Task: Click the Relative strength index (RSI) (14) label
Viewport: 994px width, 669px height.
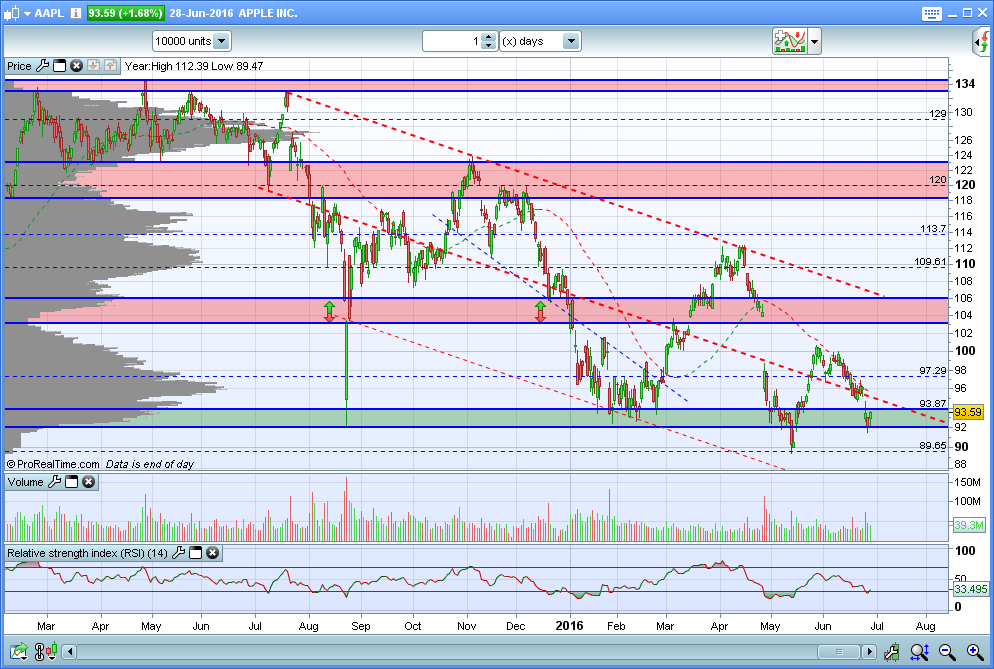Action: click(87, 553)
